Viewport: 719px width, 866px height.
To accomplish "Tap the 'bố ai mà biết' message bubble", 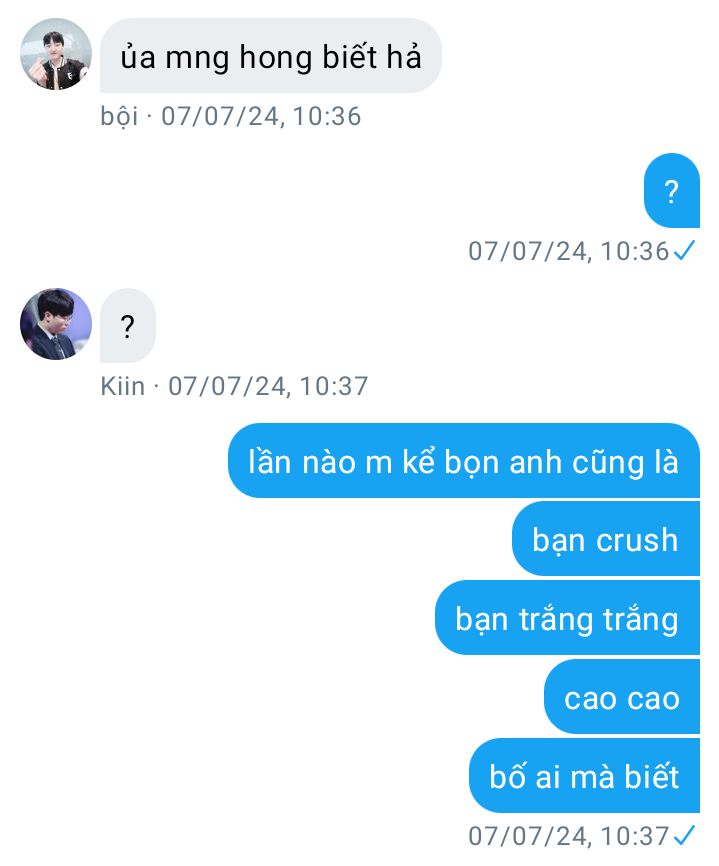I will [x=584, y=776].
